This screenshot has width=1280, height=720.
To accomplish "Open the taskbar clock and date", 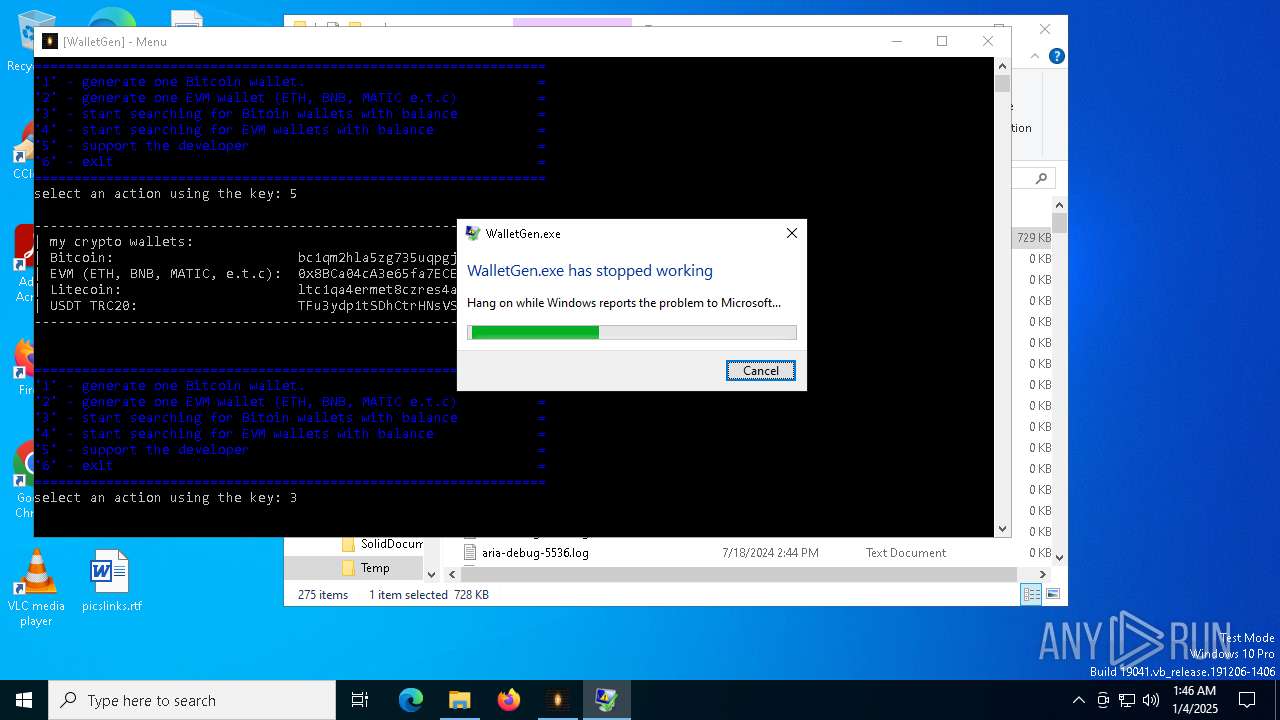I will (1194, 700).
